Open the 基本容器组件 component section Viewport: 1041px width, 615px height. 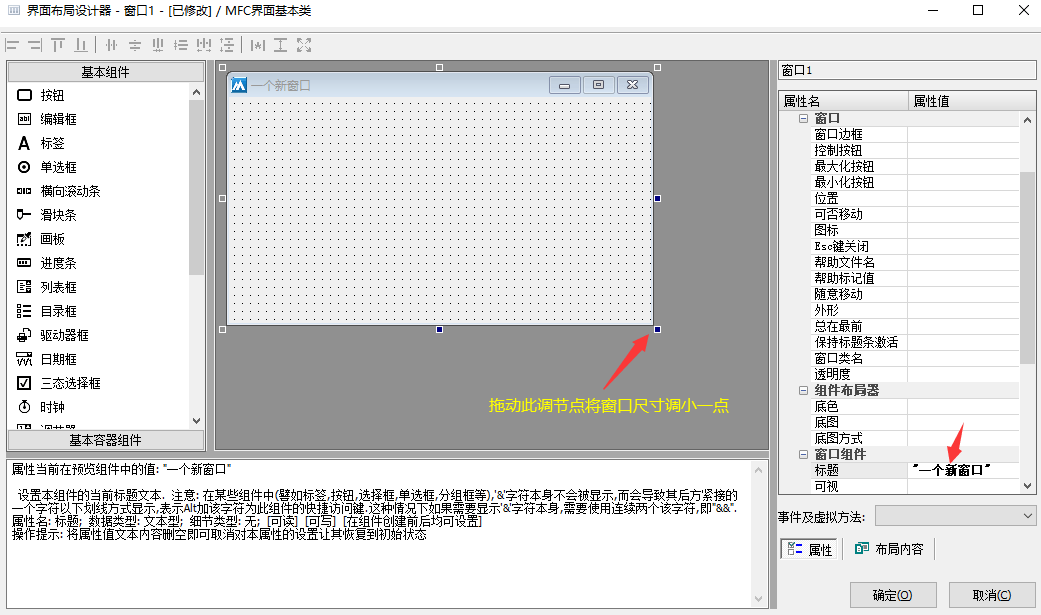pos(105,440)
